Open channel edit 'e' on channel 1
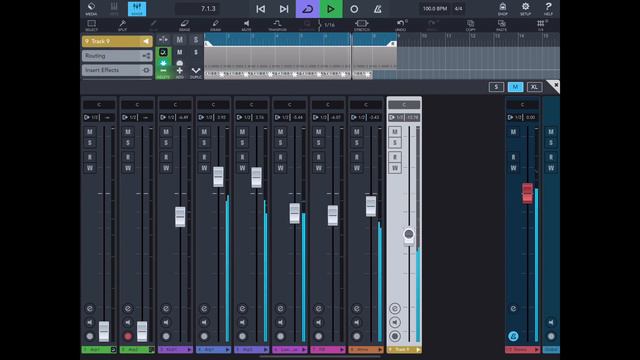640x360 pixels. point(90,309)
